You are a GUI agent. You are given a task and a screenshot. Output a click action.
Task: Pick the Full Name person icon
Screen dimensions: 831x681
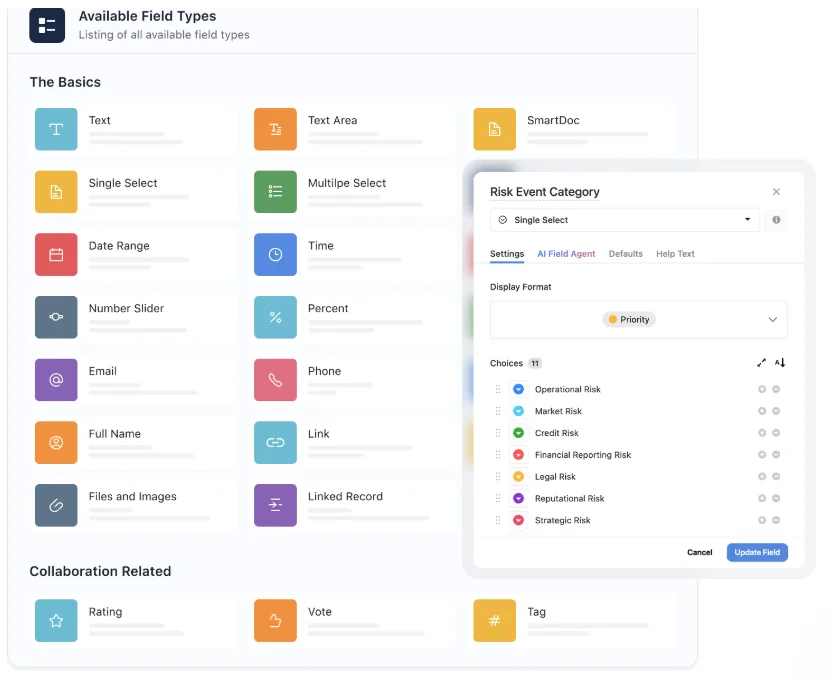tap(56, 443)
